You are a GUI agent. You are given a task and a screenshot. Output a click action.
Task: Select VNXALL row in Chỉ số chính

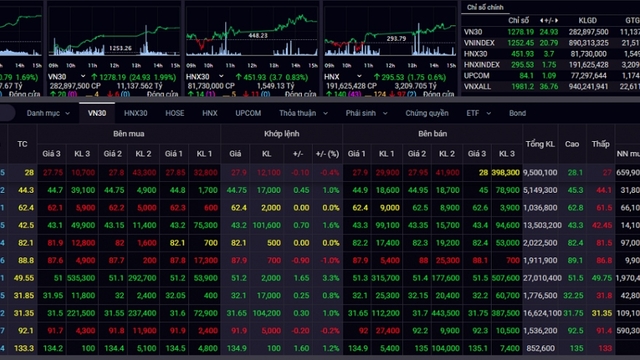tap(551, 87)
